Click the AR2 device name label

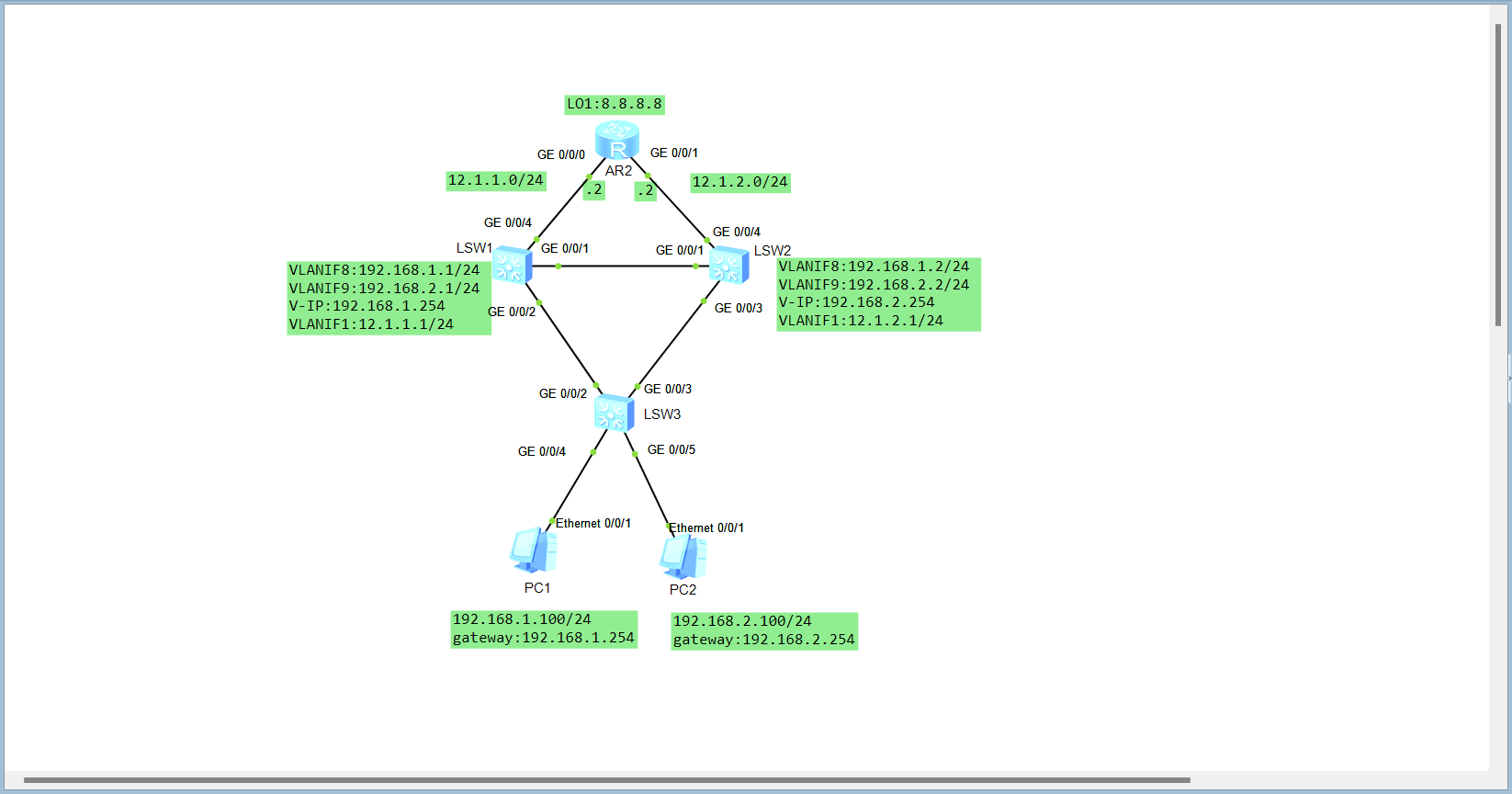coord(618,171)
